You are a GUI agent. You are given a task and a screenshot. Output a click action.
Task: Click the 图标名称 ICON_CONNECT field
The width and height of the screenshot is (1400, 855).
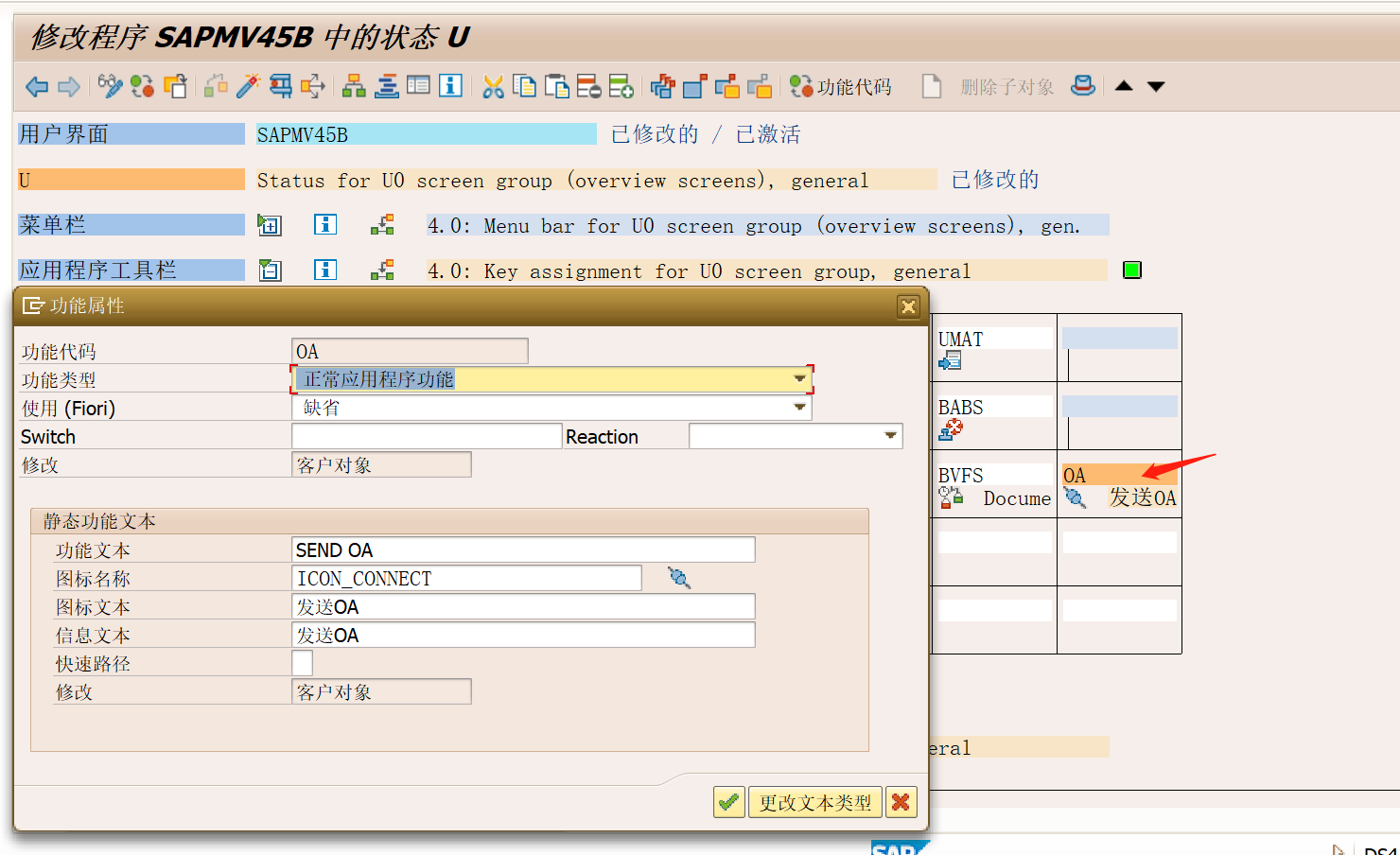point(466,578)
